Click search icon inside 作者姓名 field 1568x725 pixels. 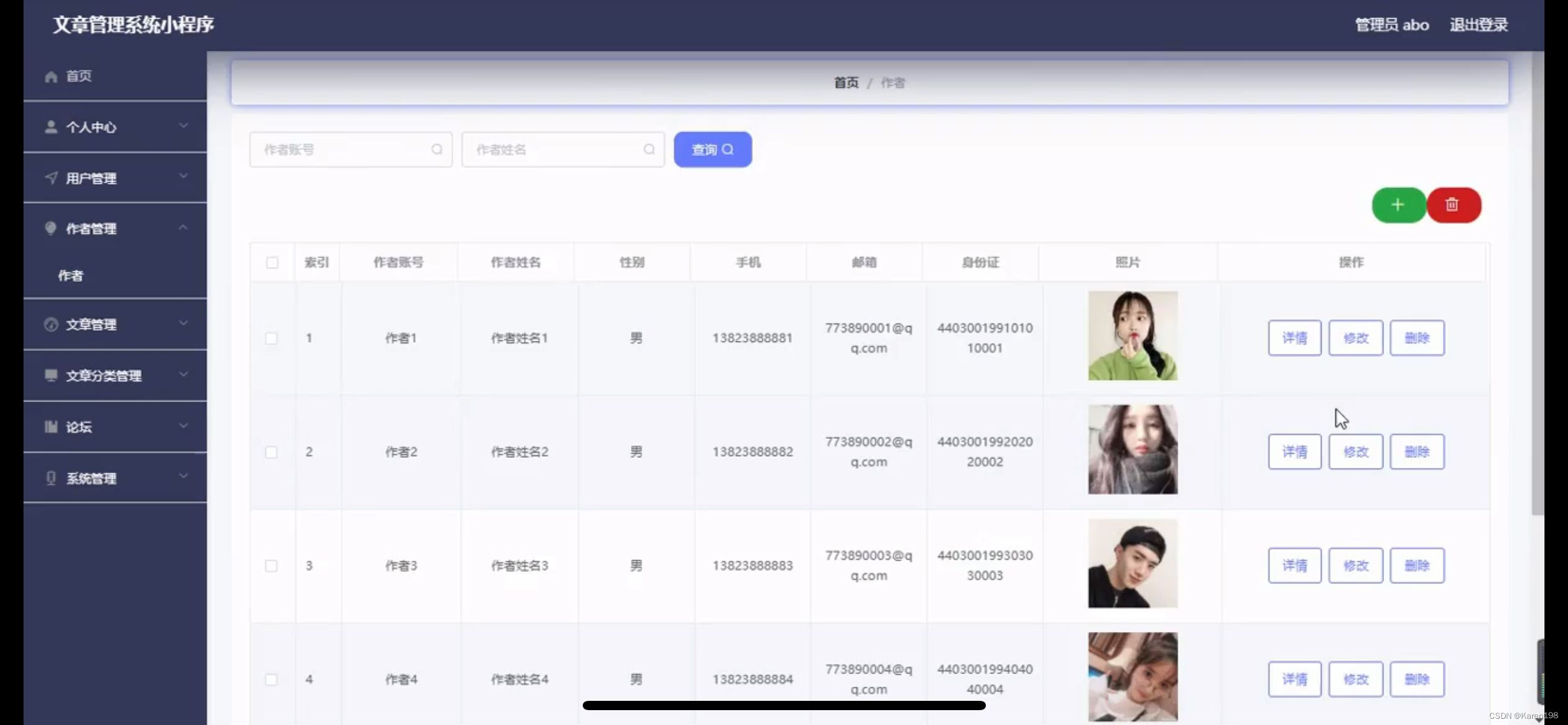tap(648, 149)
